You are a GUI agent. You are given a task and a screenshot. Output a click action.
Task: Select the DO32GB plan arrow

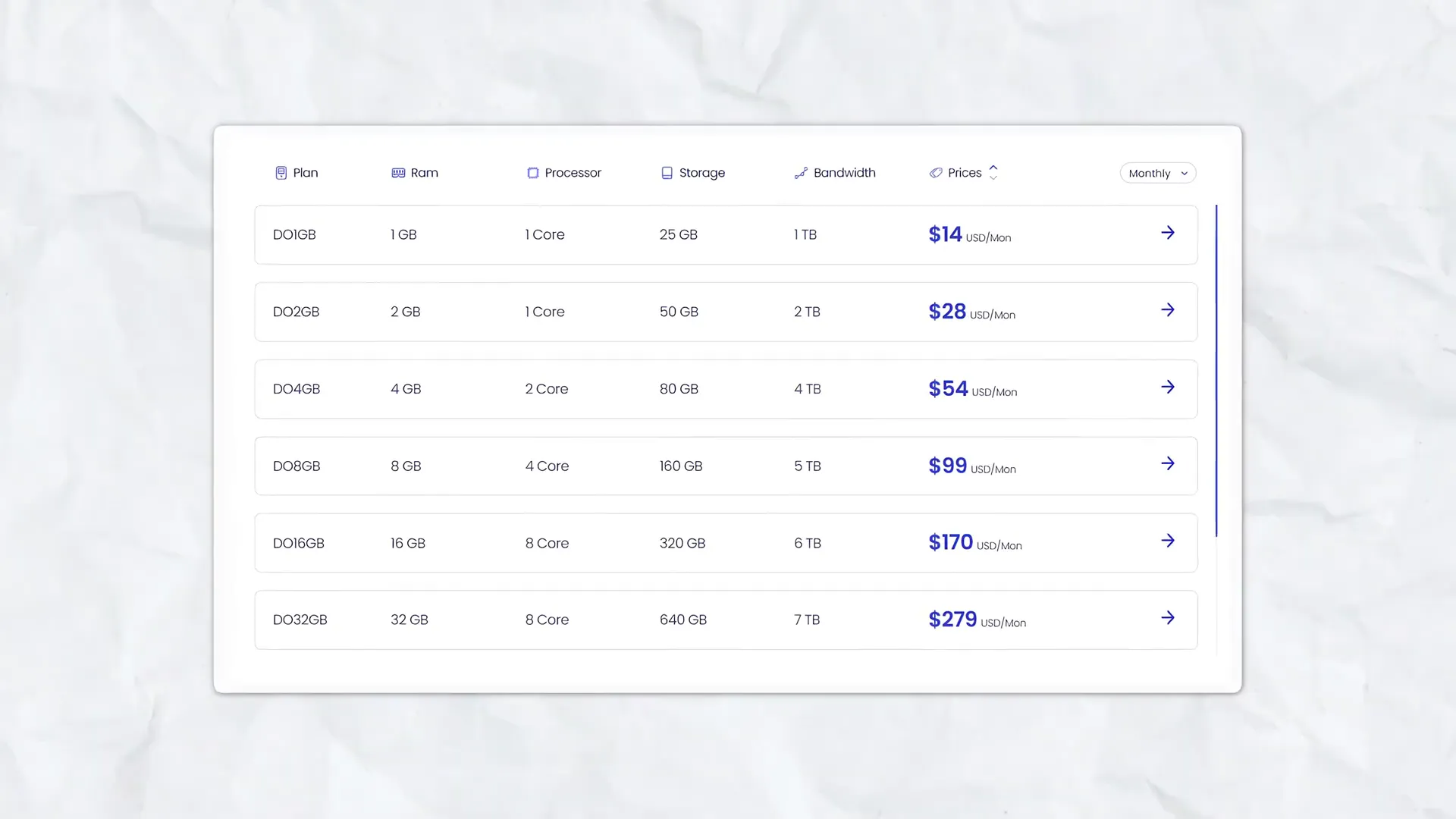coord(1167,618)
